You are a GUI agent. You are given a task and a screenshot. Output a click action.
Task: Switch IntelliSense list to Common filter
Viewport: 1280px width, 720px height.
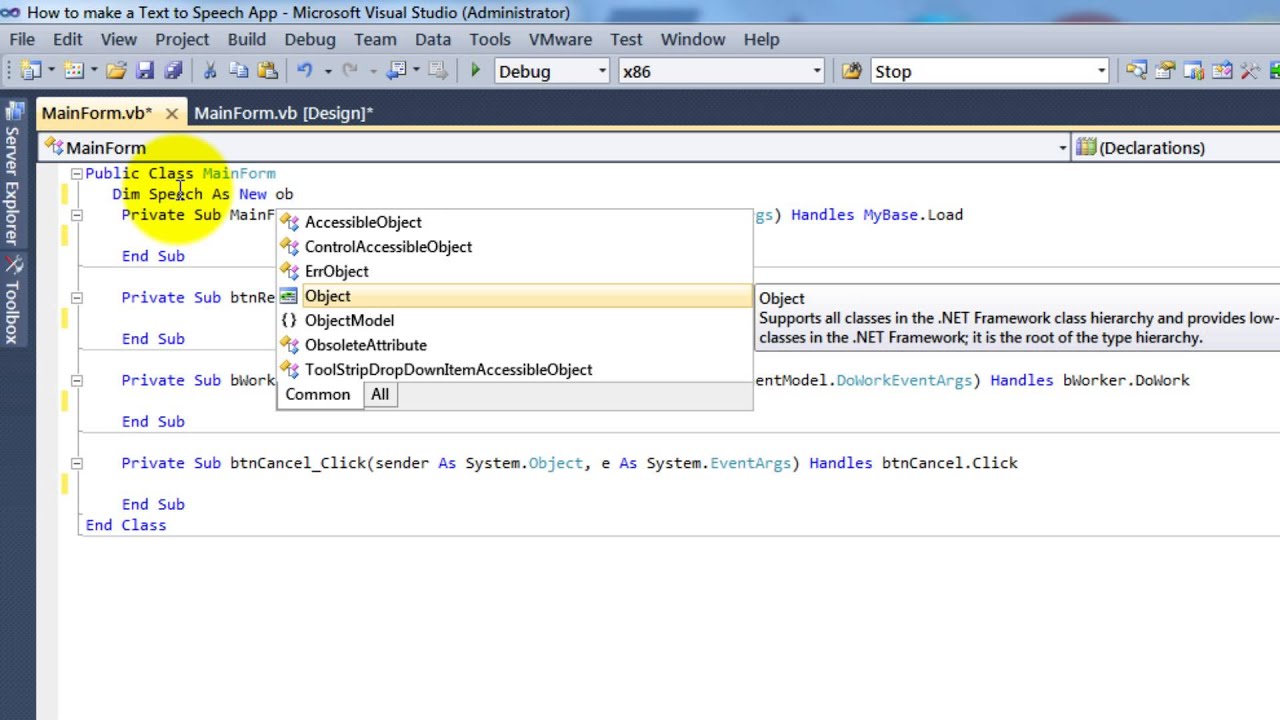click(x=318, y=395)
